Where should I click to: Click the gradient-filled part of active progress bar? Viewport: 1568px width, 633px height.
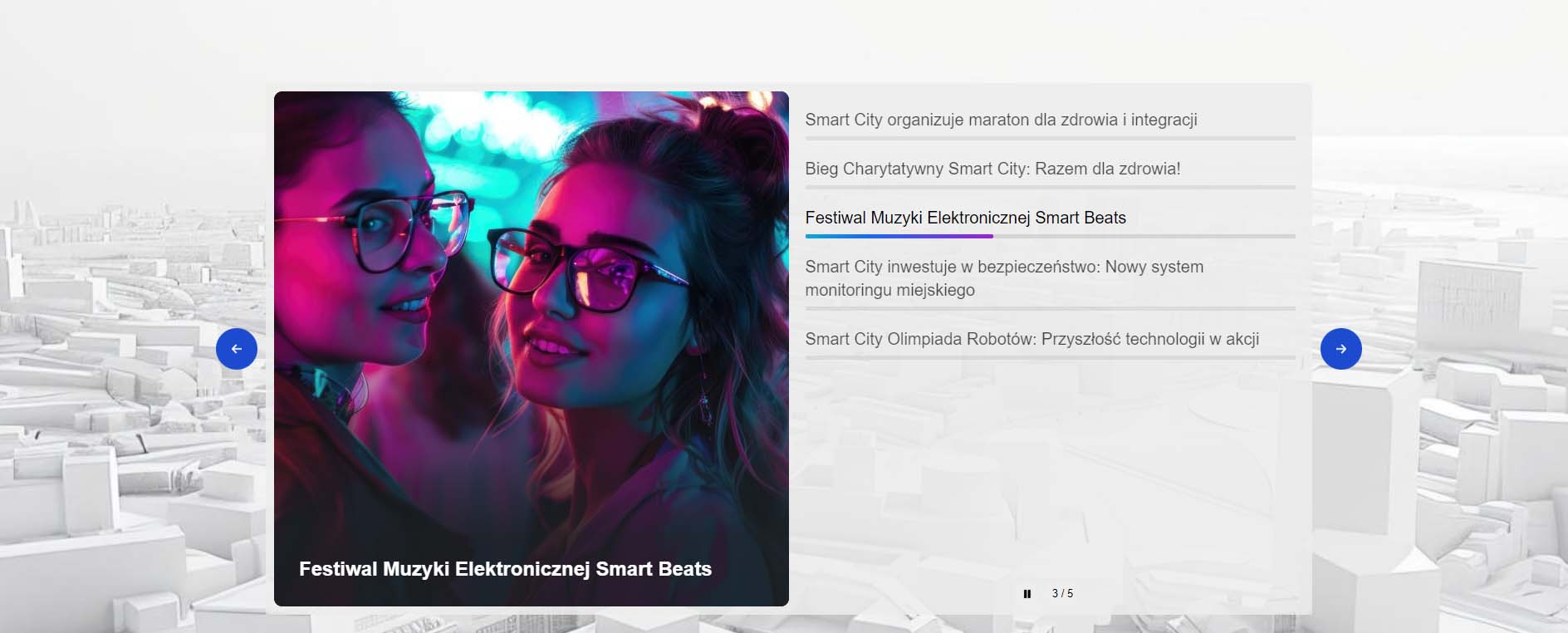pyautogui.click(x=899, y=237)
